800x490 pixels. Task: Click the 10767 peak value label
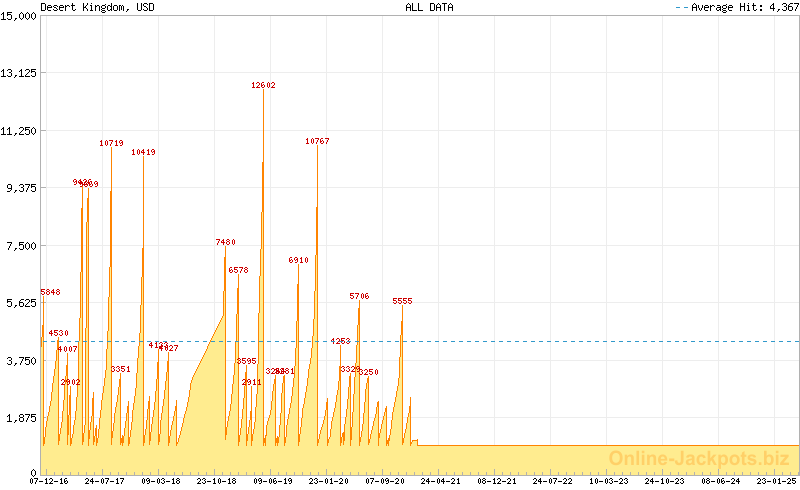pos(317,142)
